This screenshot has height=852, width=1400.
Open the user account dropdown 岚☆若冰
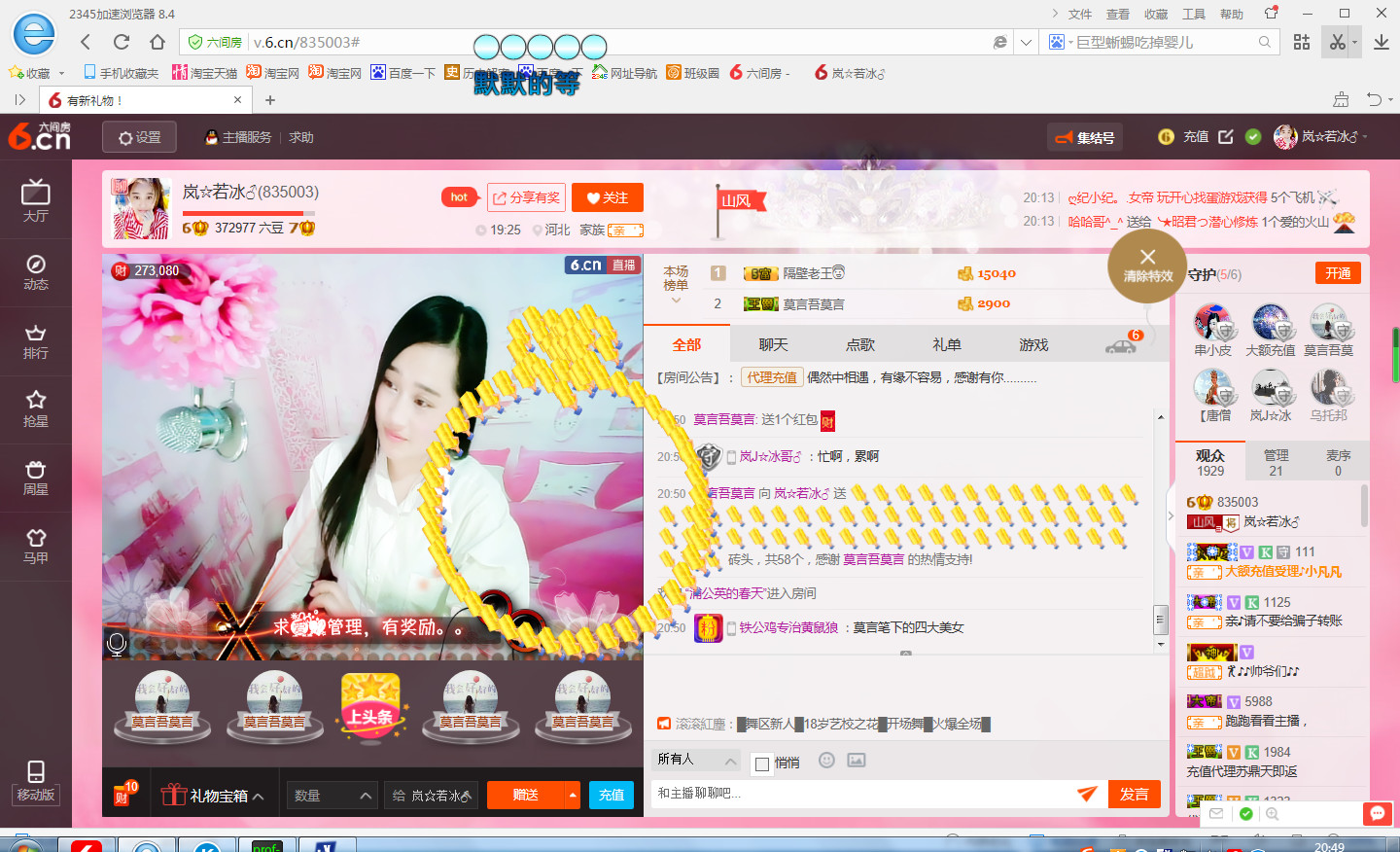tap(1321, 137)
